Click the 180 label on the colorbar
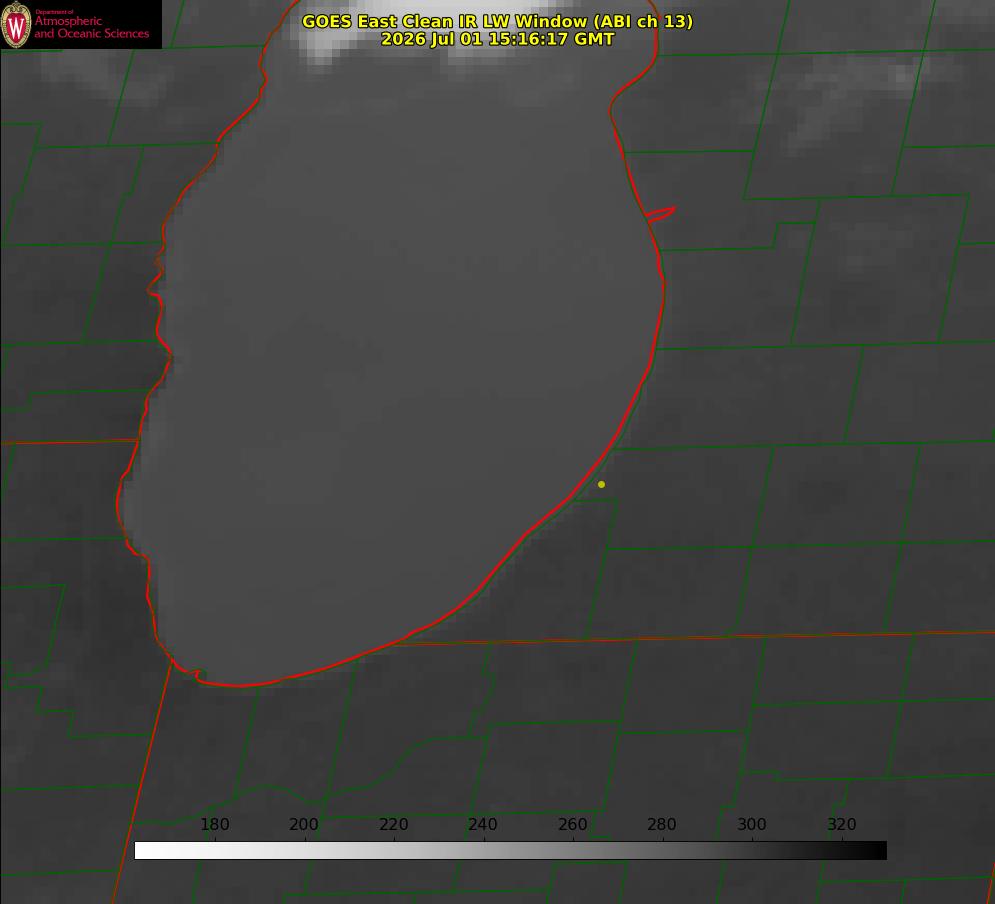Screen dimensions: 995x904 [x=214, y=824]
